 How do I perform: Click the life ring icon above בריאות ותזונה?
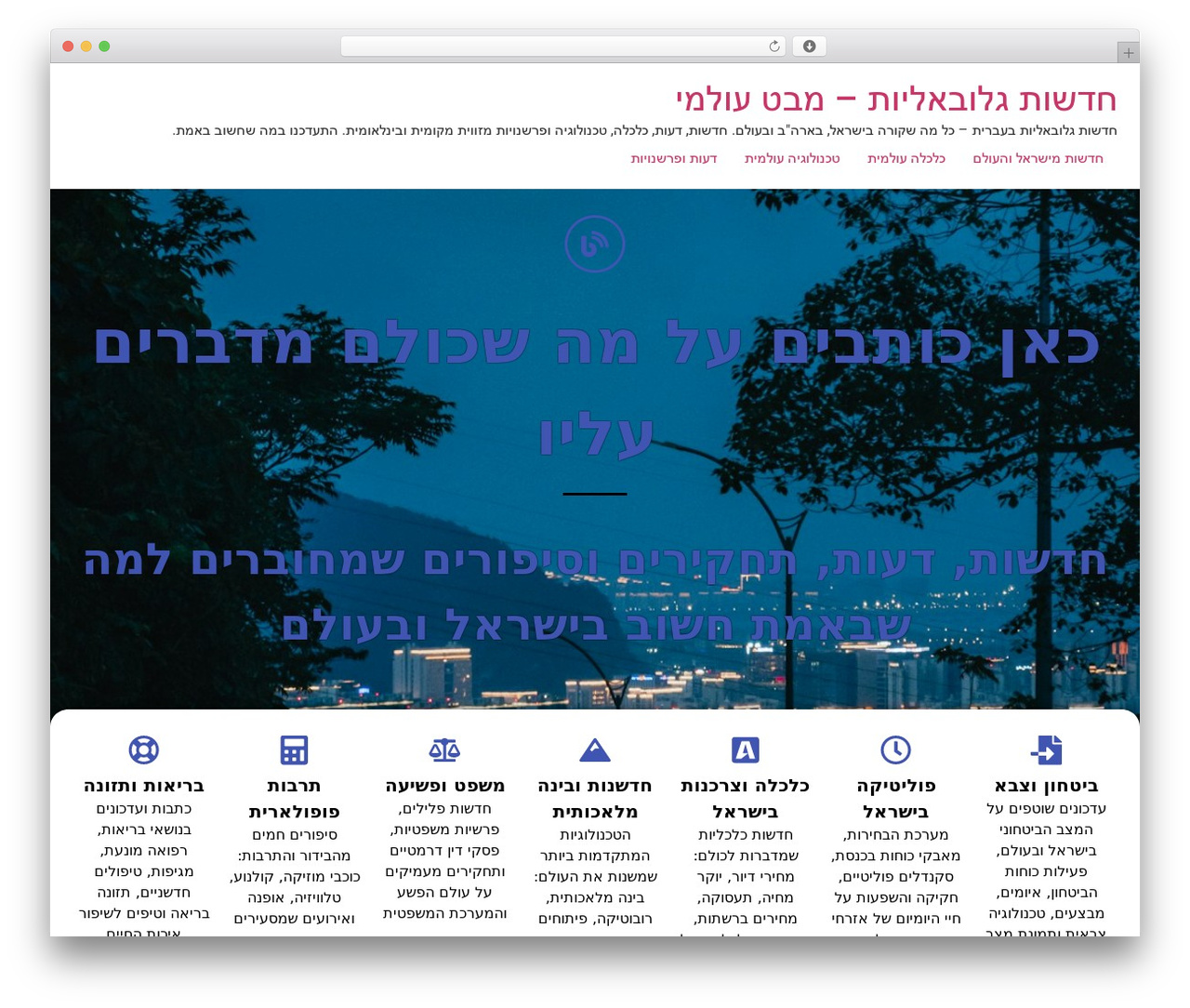click(x=144, y=749)
